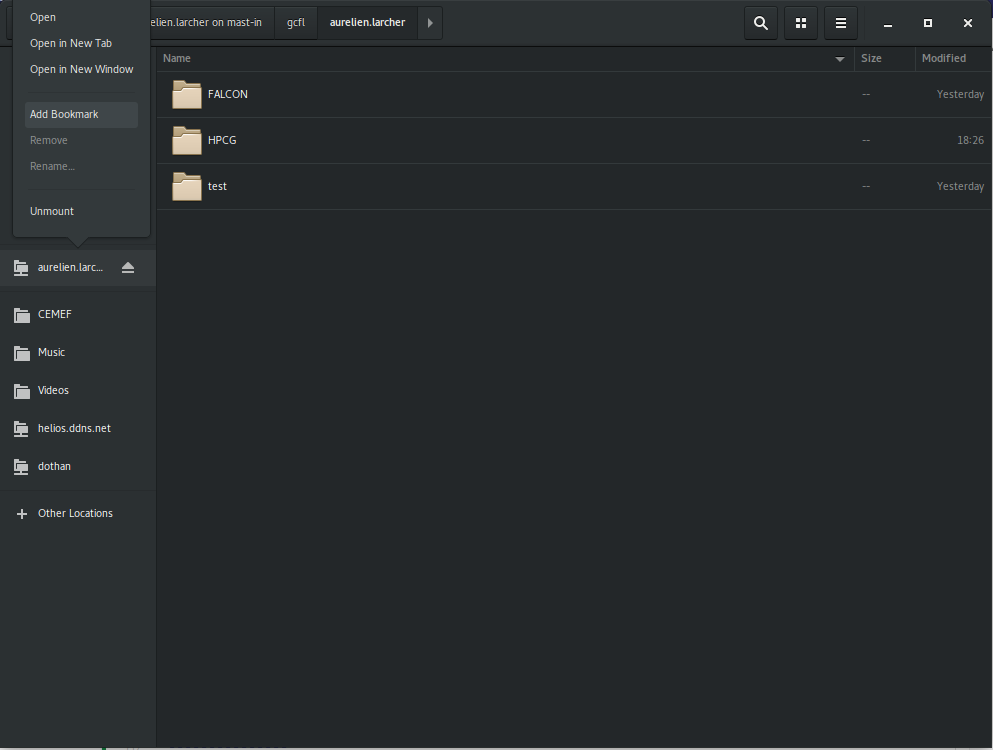Click the test folder icon
The width and height of the screenshot is (993, 750).
click(187, 187)
